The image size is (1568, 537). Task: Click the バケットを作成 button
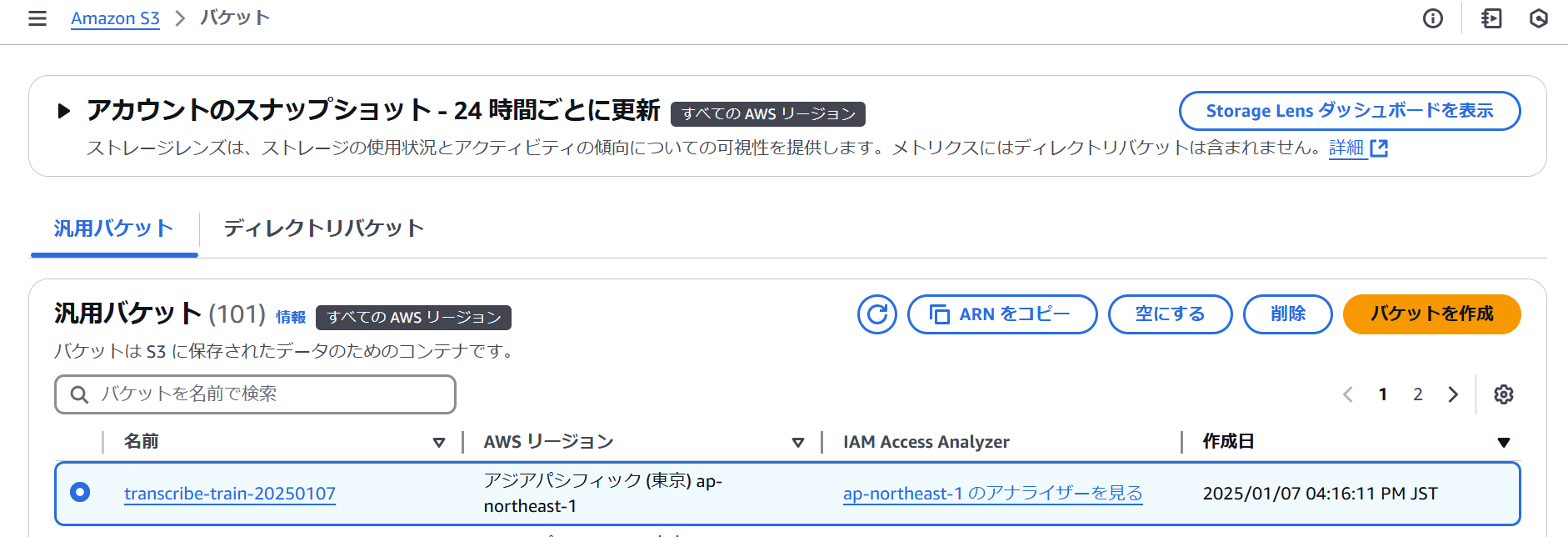pyautogui.click(x=1431, y=314)
